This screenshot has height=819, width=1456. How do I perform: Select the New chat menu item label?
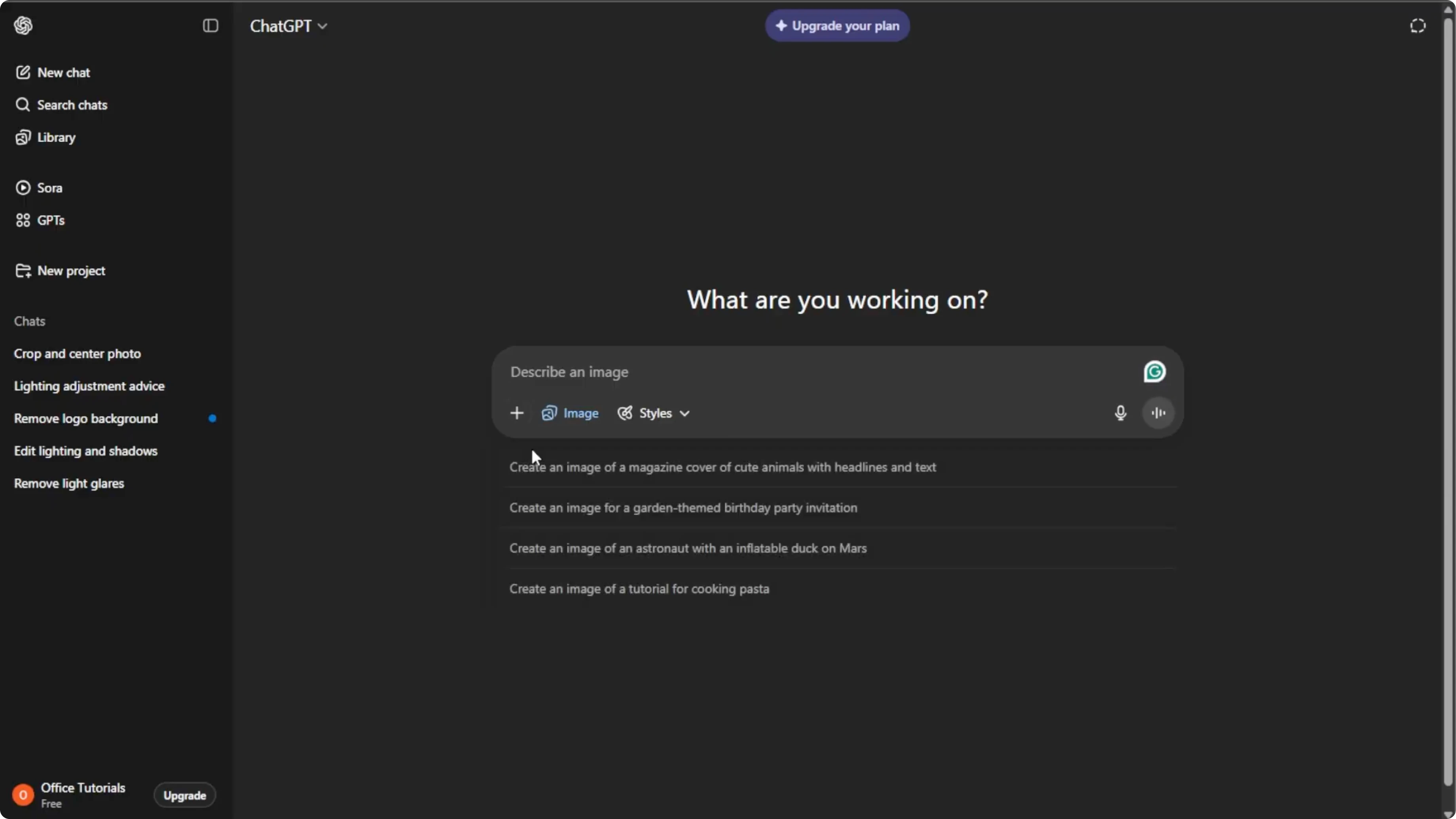(64, 72)
